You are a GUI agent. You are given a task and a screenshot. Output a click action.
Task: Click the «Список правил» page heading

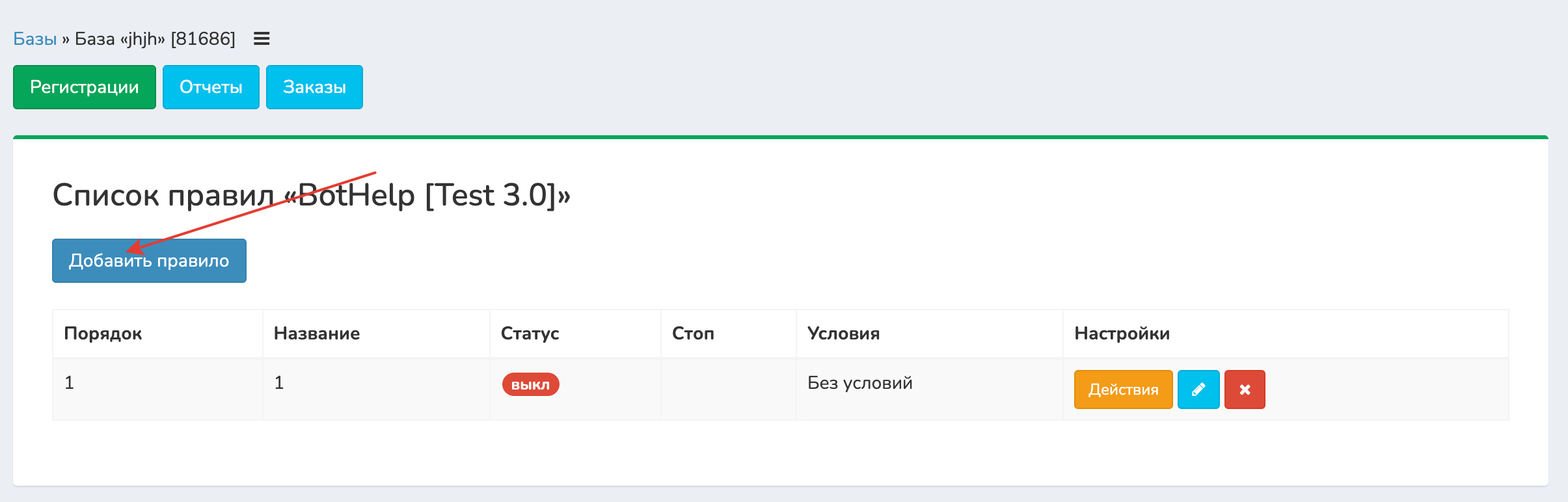pos(311,195)
